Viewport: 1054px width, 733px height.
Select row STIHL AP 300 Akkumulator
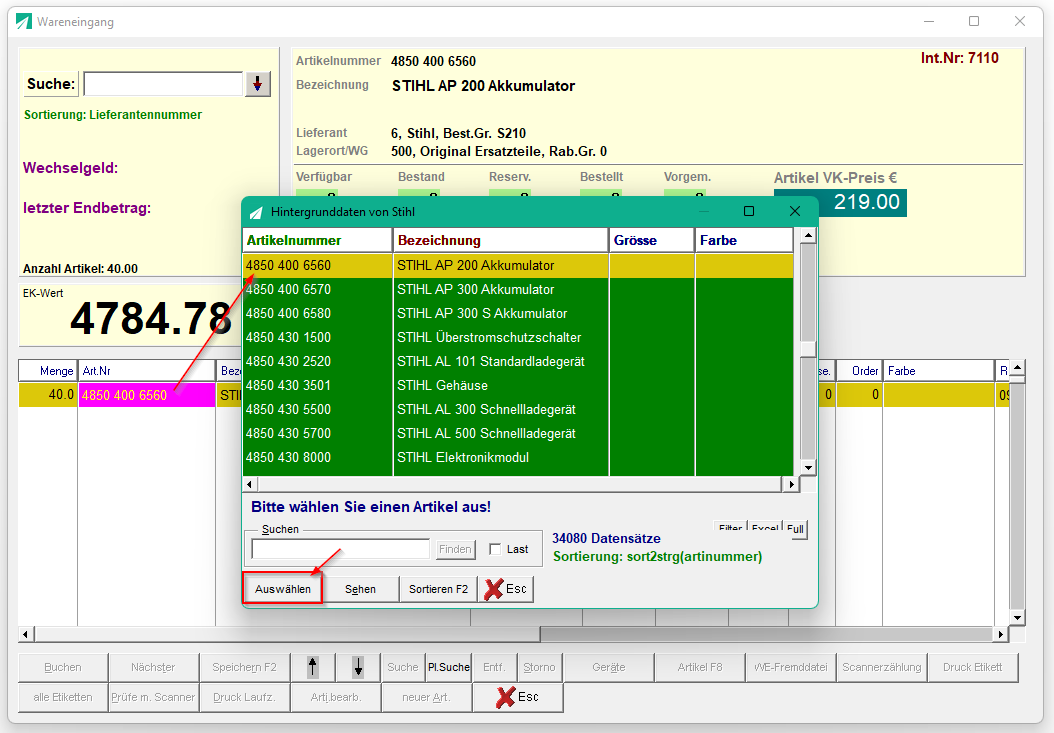pos(518,290)
